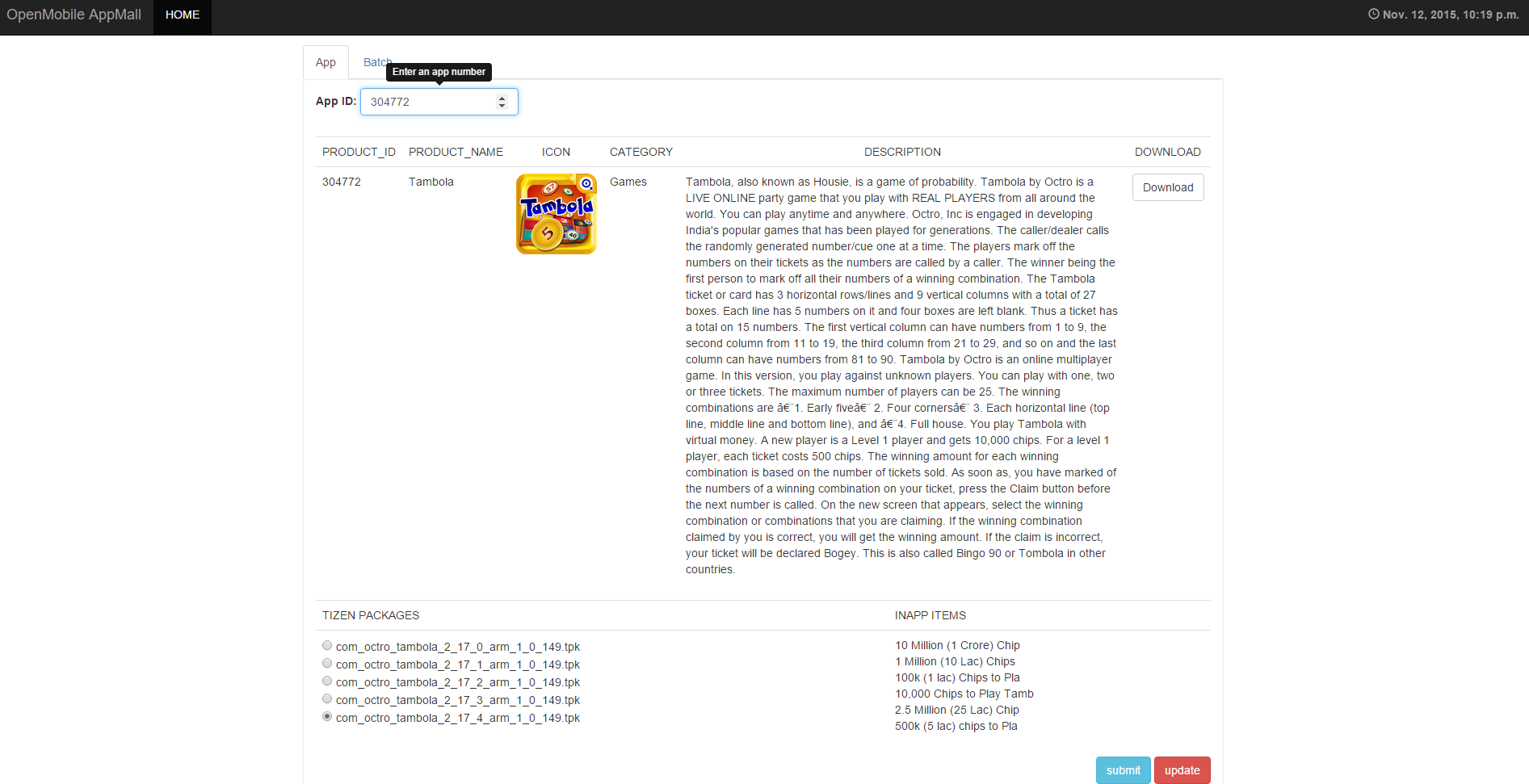Select the com_octro_tambola_2_17_4 package radio

[x=327, y=717]
